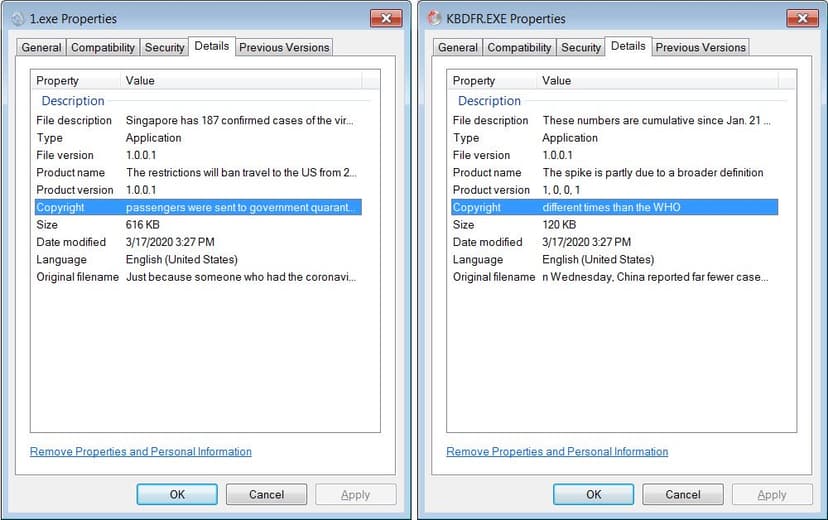
Task: Click the KBDFR.EXE title bar file icon
Action: click(434, 18)
